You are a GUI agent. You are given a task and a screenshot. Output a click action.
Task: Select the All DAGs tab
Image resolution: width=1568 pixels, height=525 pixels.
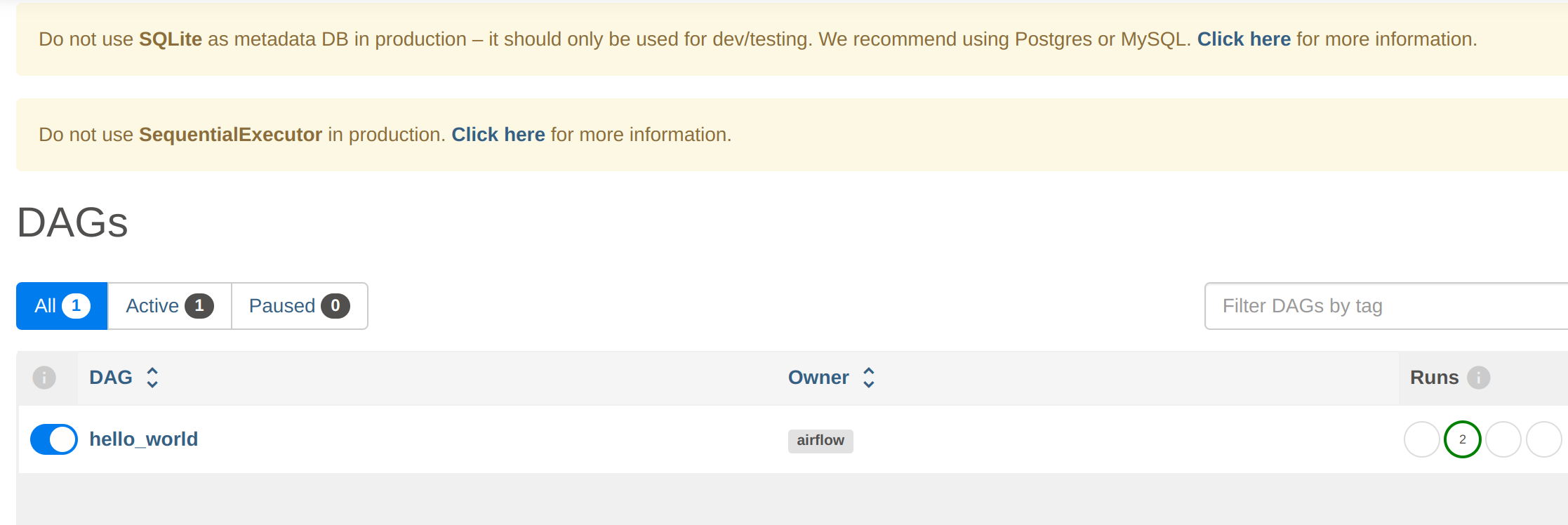[x=61, y=305]
